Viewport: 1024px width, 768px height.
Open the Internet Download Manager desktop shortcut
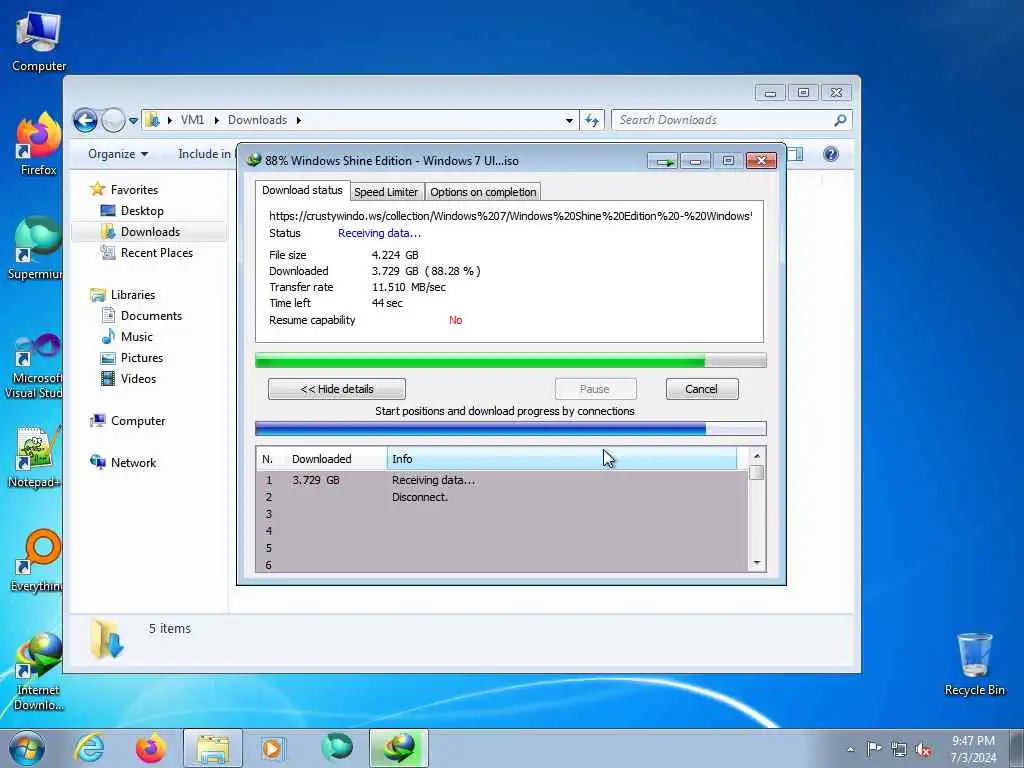[x=39, y=671]
